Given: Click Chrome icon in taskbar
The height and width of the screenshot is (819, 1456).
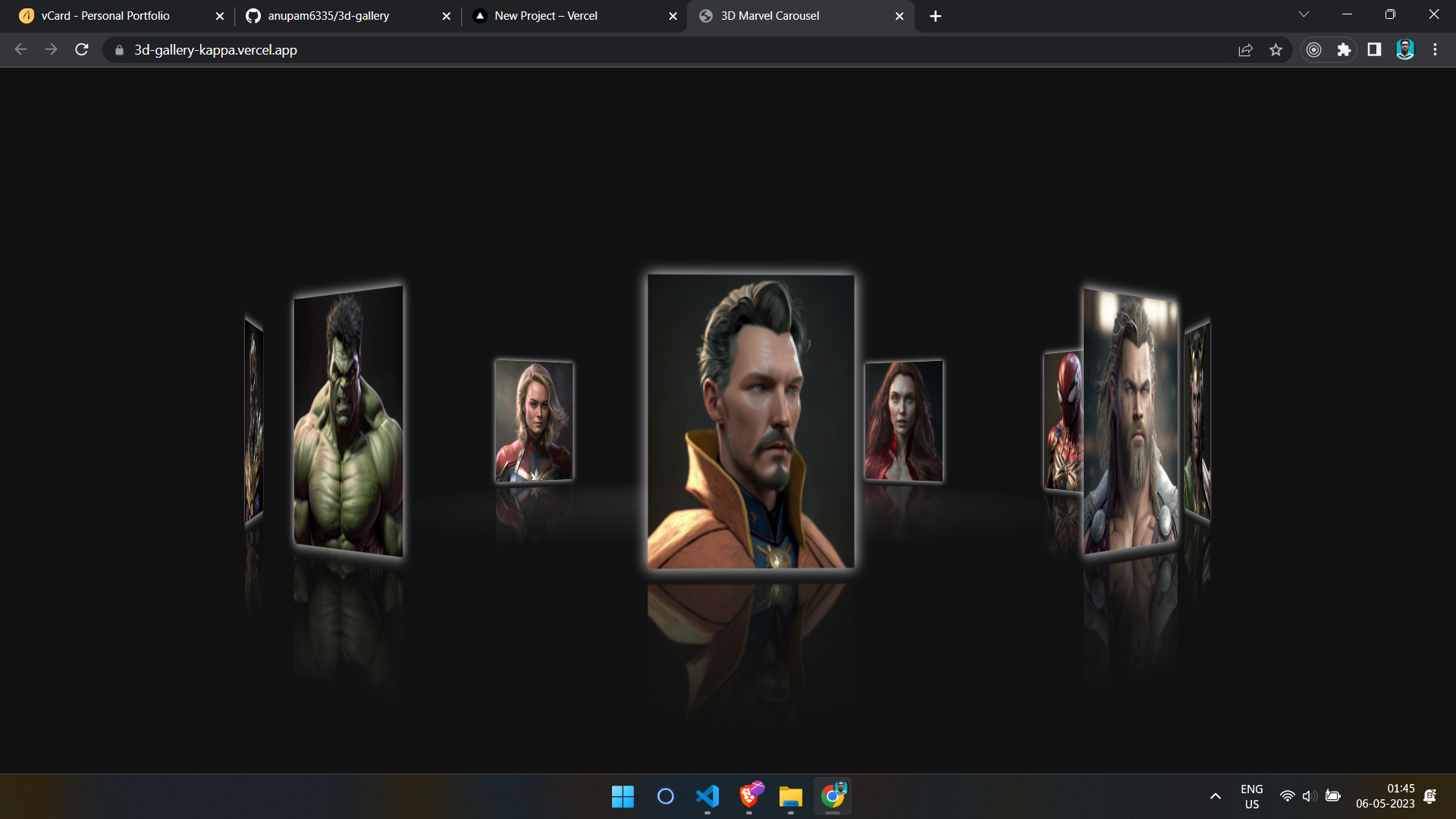Looking at the screenshot, I should [x=833, y=796].
